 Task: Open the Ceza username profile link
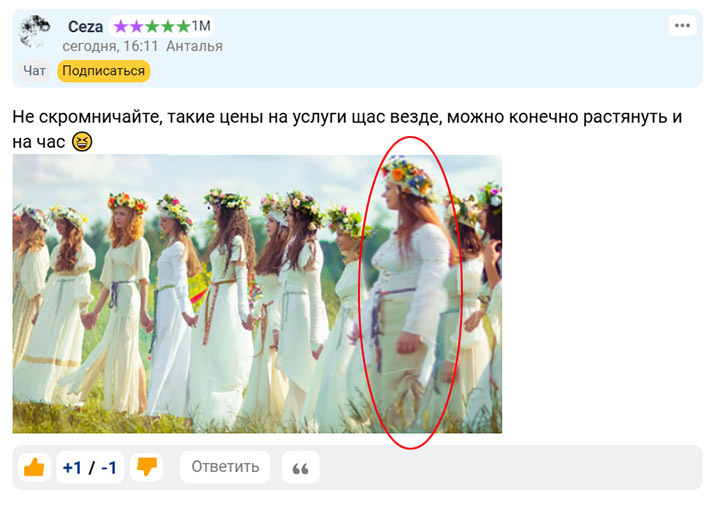pyautogui.click(x=85, y=27)
